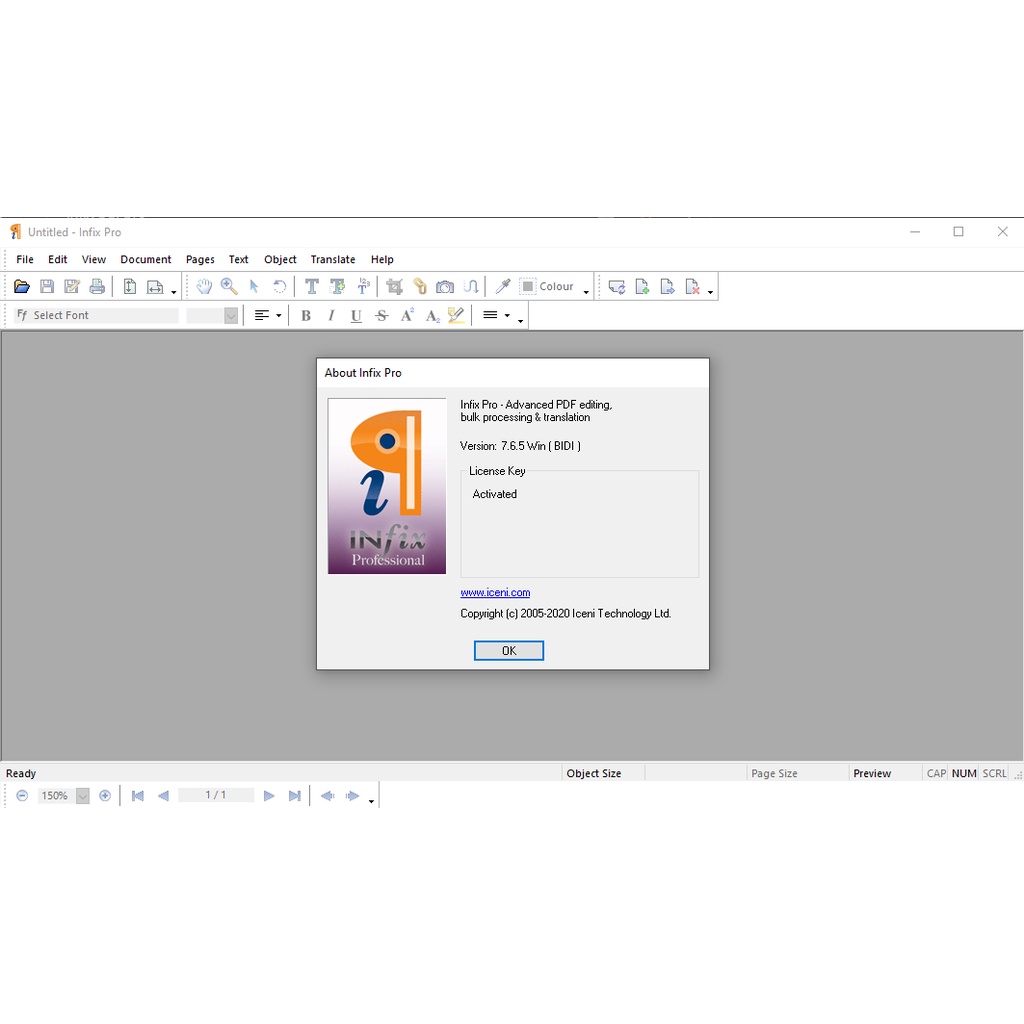Open the www.iceni.com link
The width and height of the screenshot is (1024, 1024).
[x=495, y=592]
